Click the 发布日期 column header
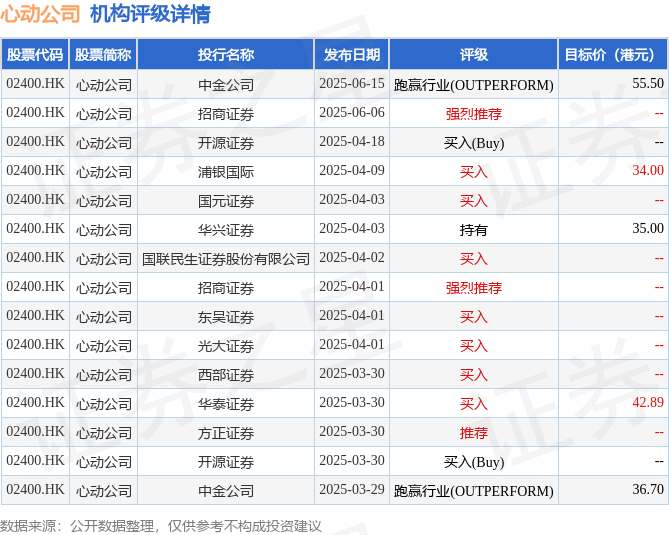The width and height of the screenshot is (669, 535). (x=352, y=55)
